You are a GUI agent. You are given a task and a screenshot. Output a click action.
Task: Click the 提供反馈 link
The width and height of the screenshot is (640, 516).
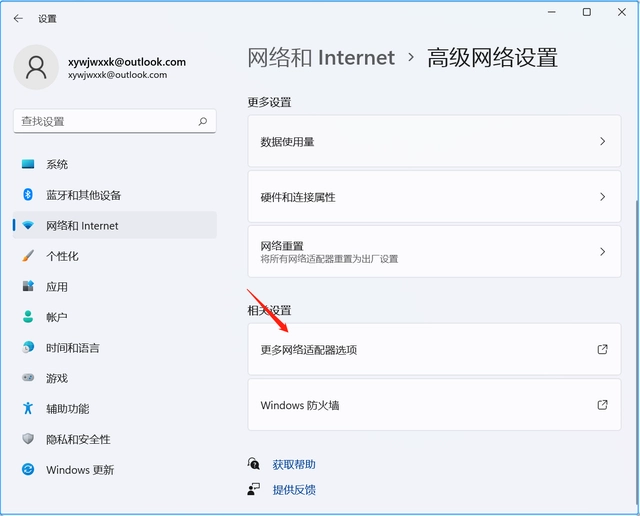pos(294,489)
